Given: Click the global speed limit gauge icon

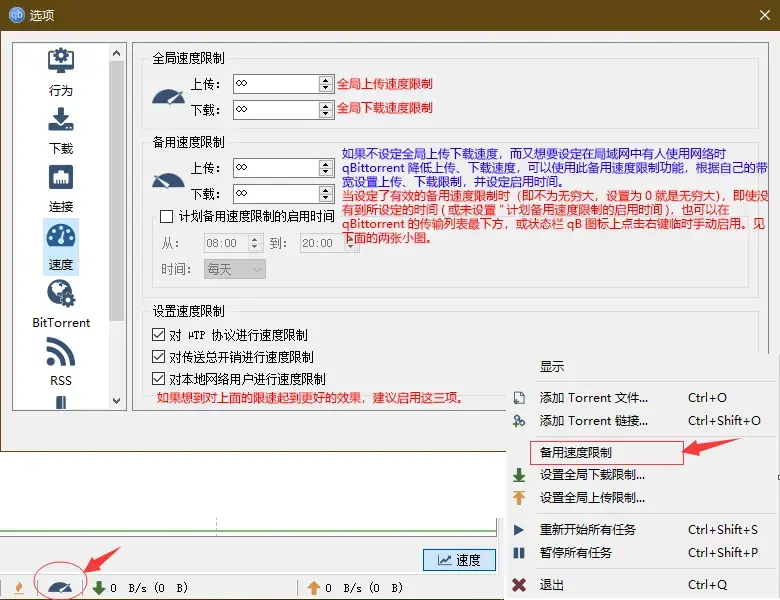Looking at the screenshot, I should [x=168, y=96].
